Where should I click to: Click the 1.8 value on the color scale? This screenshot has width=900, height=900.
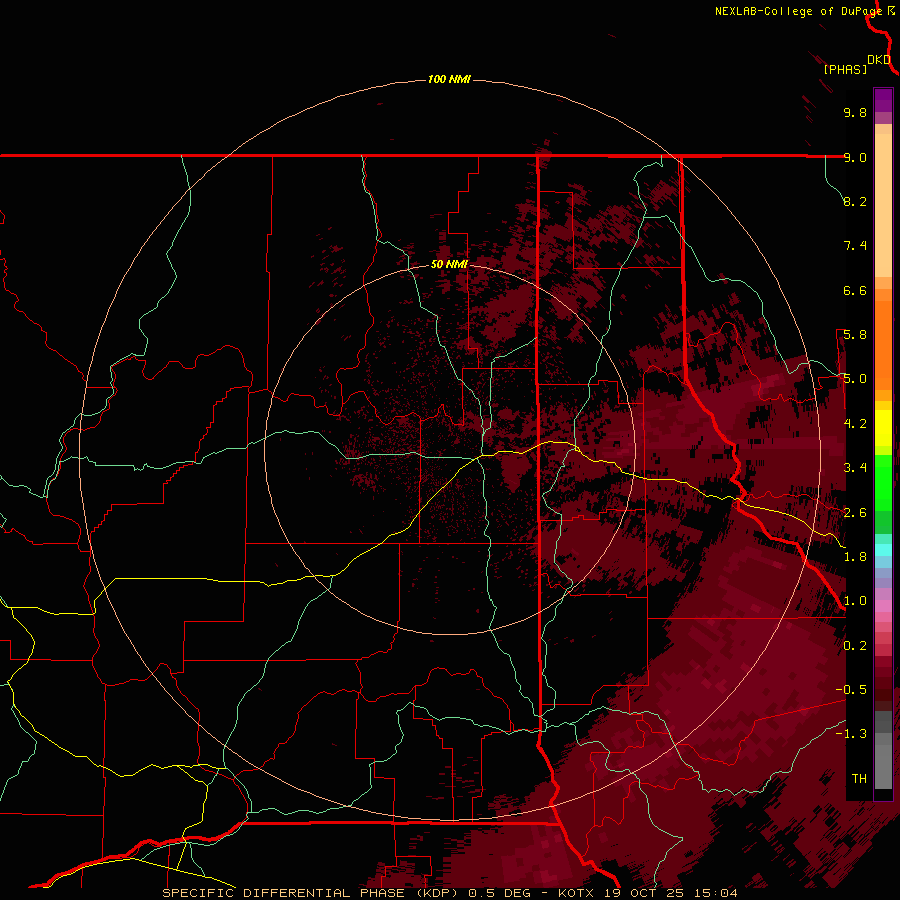click(855, 557)
